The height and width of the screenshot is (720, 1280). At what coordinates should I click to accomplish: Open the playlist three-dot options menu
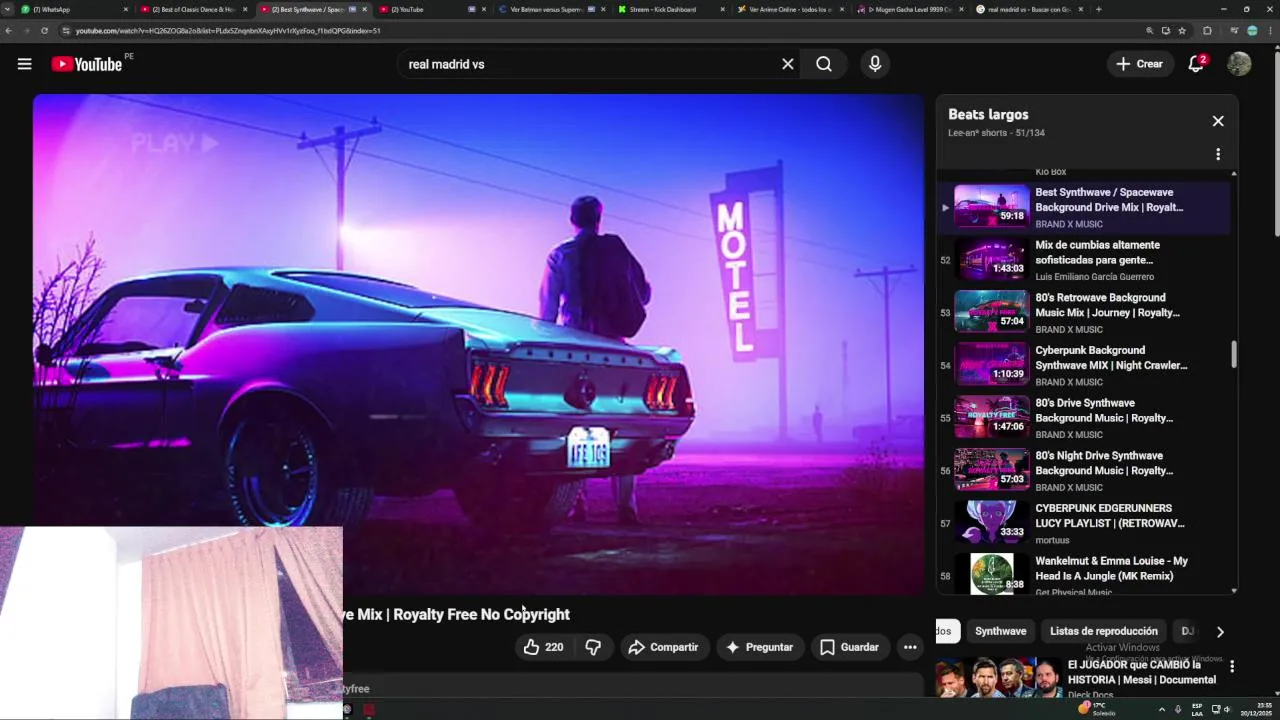(1218, 154)
